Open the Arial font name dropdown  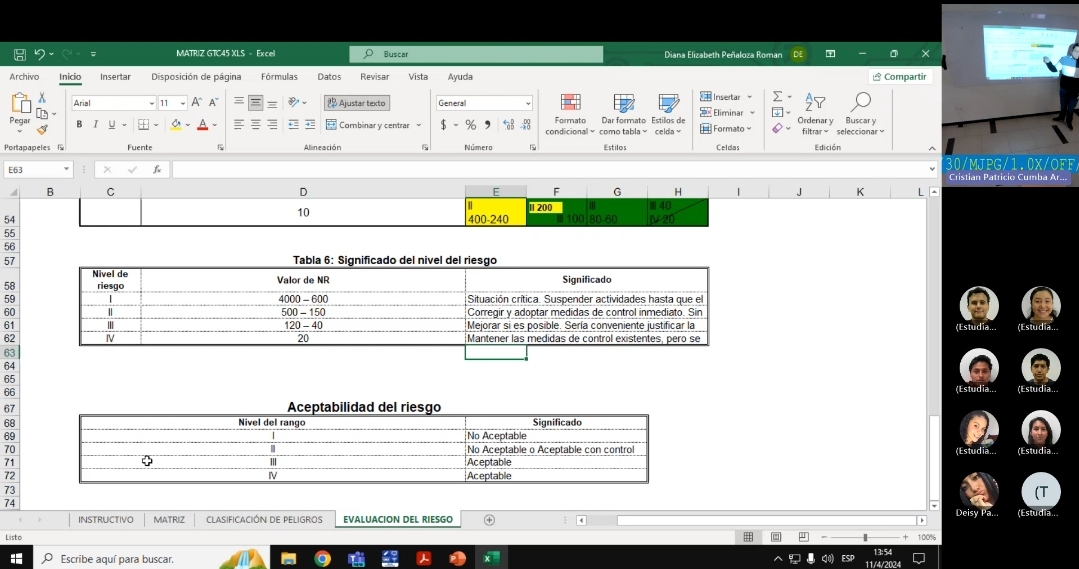click(x=152, y=103)
